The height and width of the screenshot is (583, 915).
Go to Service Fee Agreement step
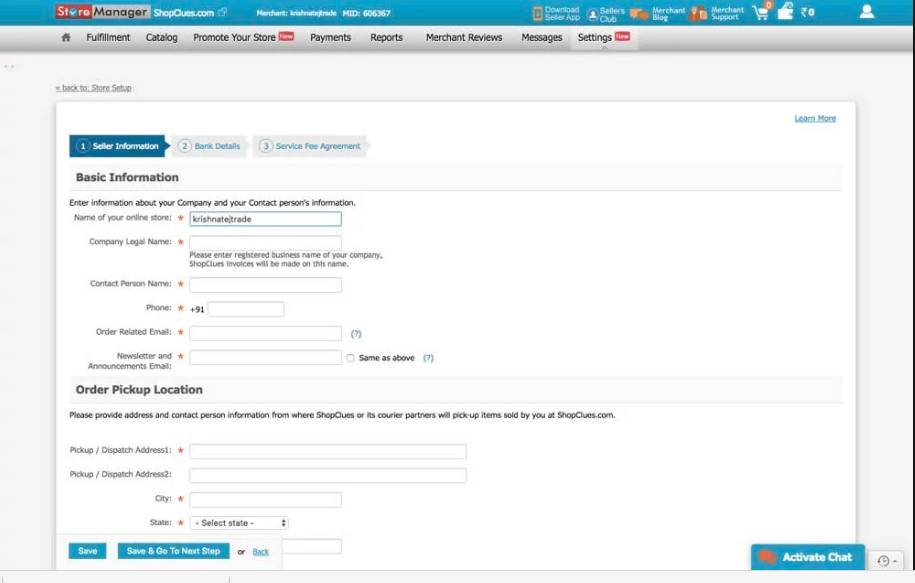click(311, 146)
